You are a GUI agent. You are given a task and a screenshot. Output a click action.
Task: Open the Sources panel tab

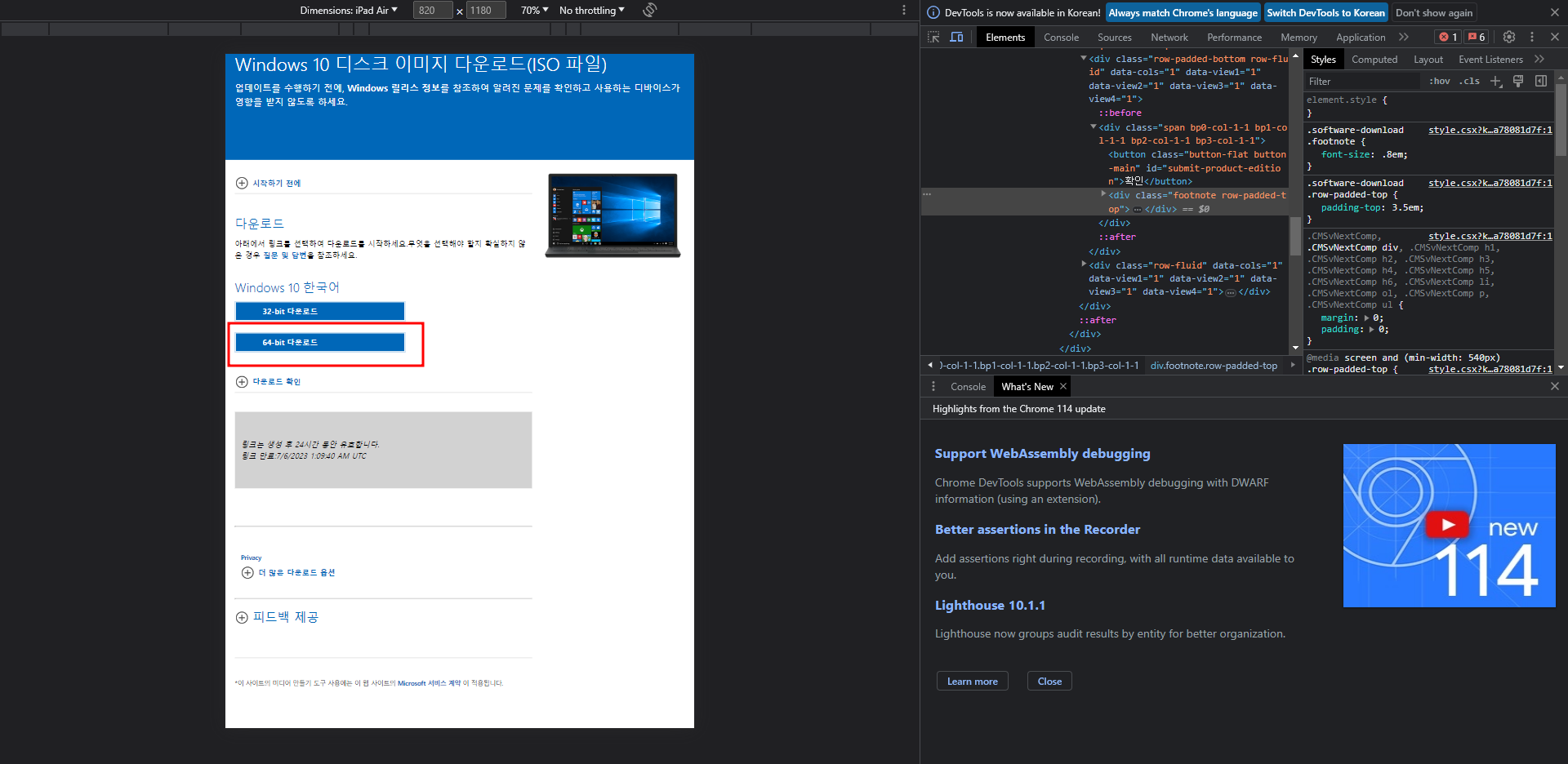click(x=1115, y=38)
